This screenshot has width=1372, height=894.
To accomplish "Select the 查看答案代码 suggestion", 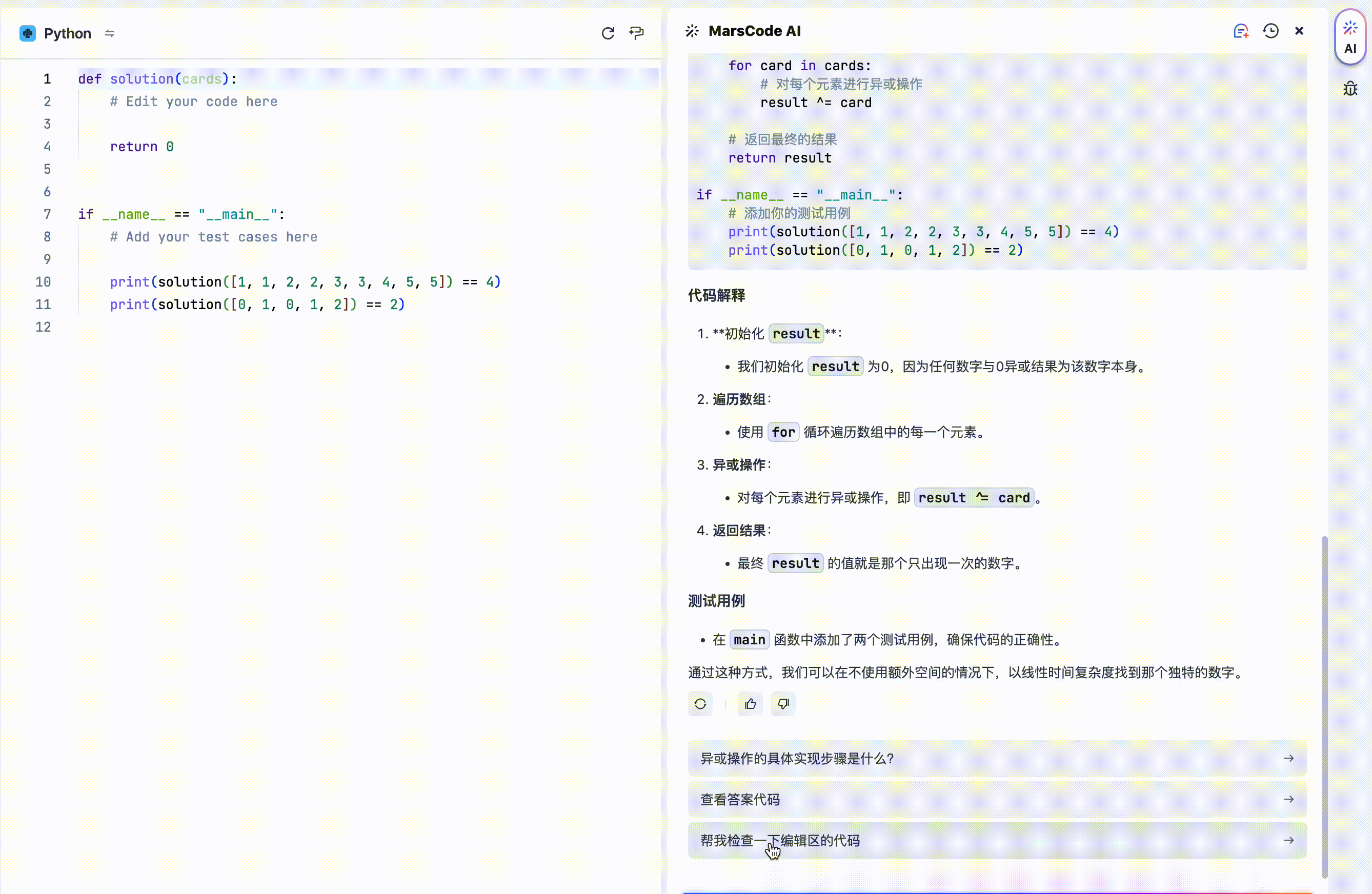I will coord(740,800).
